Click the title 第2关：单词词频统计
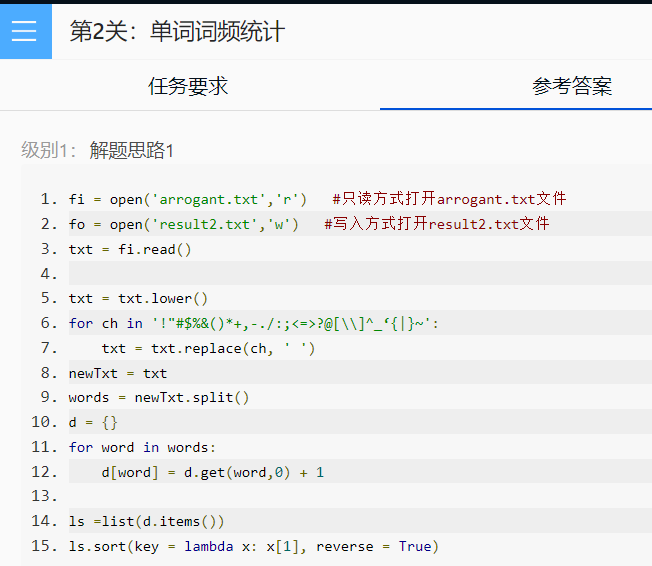The width and height of the screenshot is (652, 566). [x=177, y=32]
